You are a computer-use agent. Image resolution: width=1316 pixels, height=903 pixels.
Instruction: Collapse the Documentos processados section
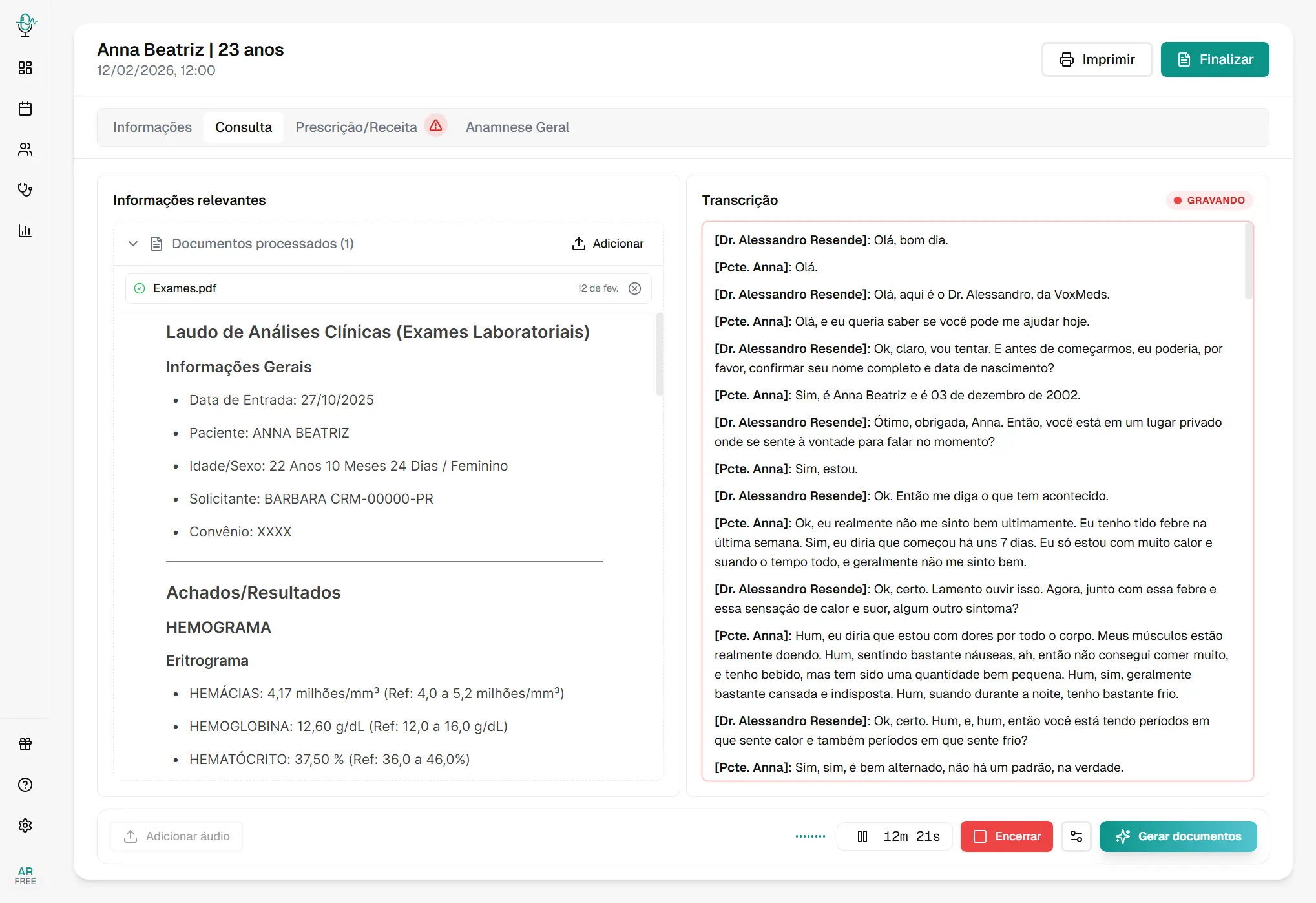click(x=133, y=244)
